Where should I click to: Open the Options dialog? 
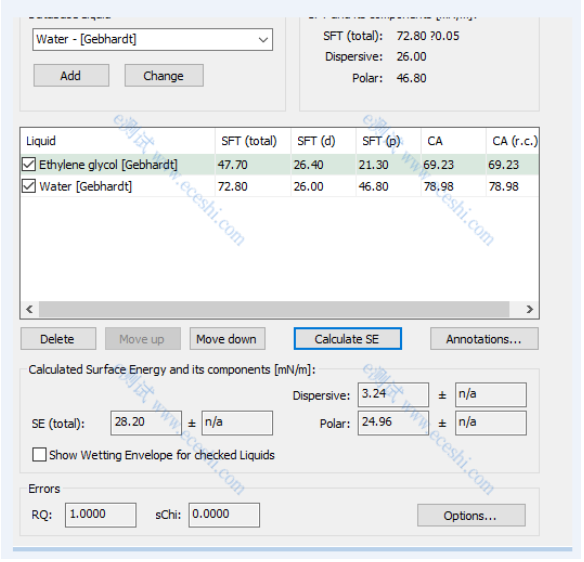coord(471,515)
